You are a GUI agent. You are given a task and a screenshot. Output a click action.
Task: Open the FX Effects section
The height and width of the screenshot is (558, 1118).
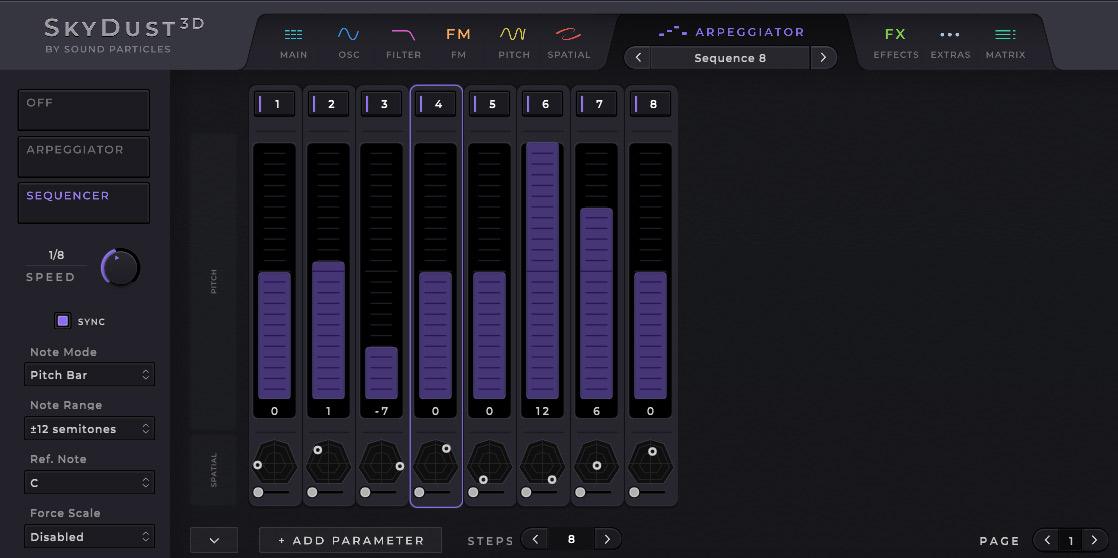[x=895, y=42]
